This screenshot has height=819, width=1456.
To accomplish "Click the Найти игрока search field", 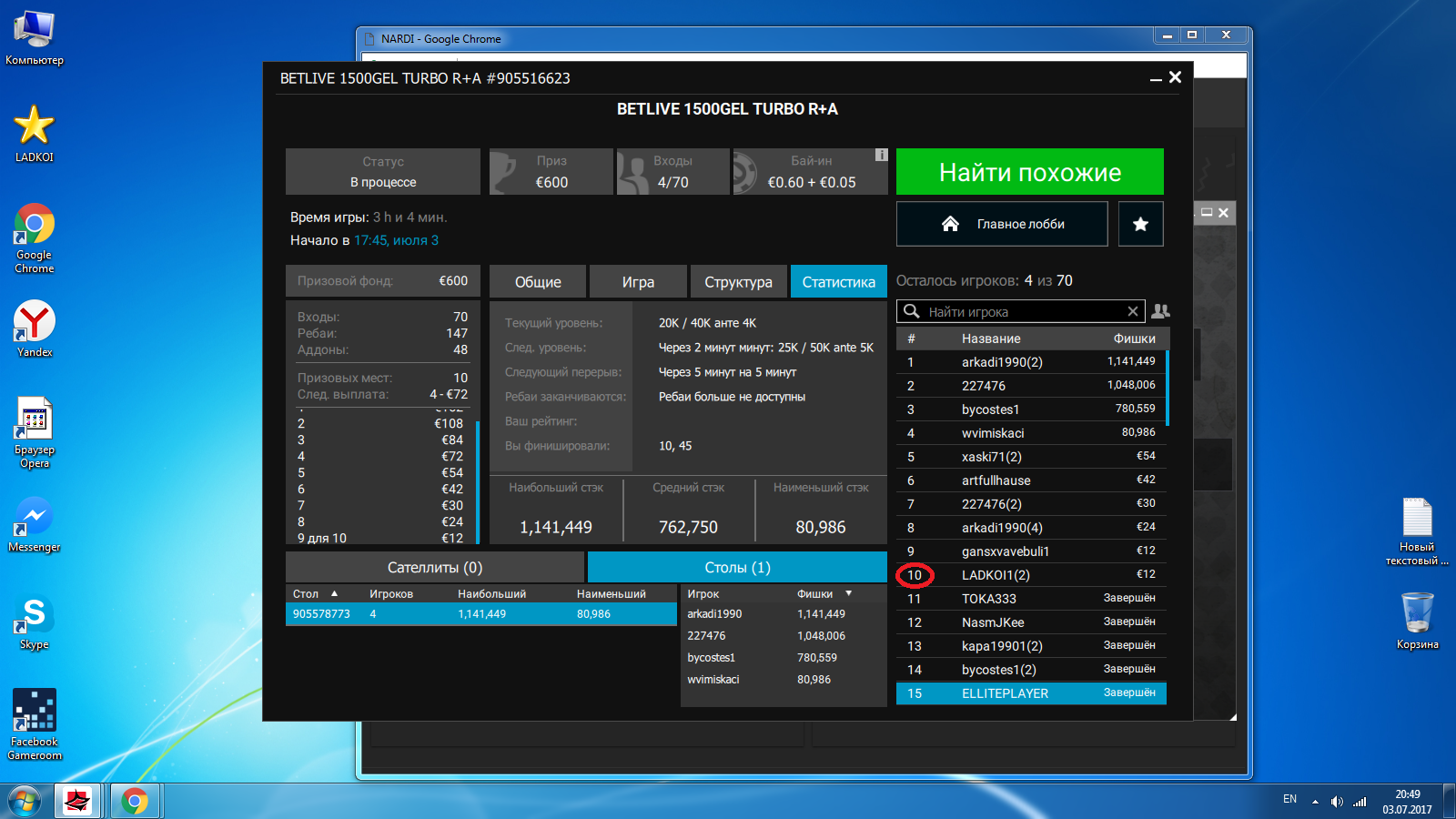I will [x=1024, y=311].
